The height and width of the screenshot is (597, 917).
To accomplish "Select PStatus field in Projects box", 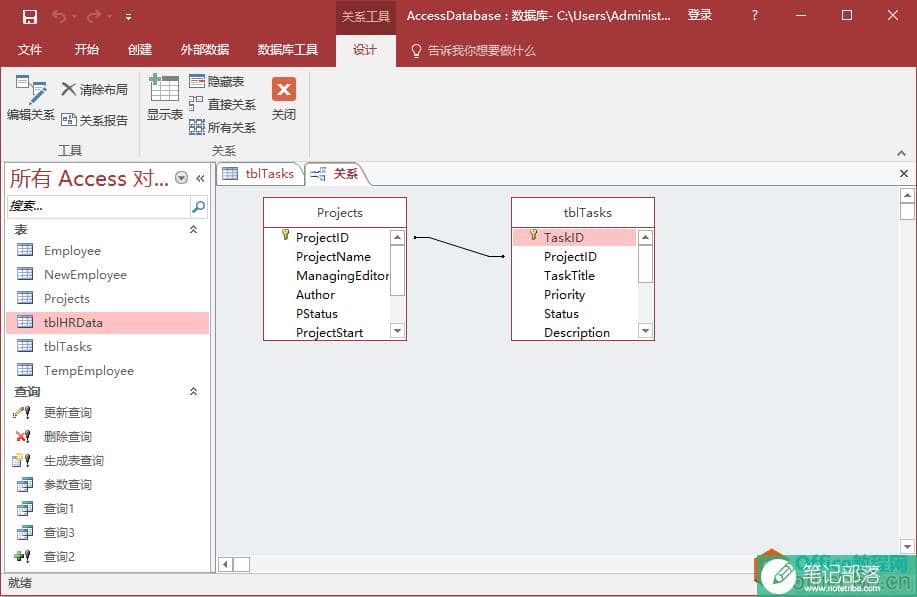I will point(316,314).
